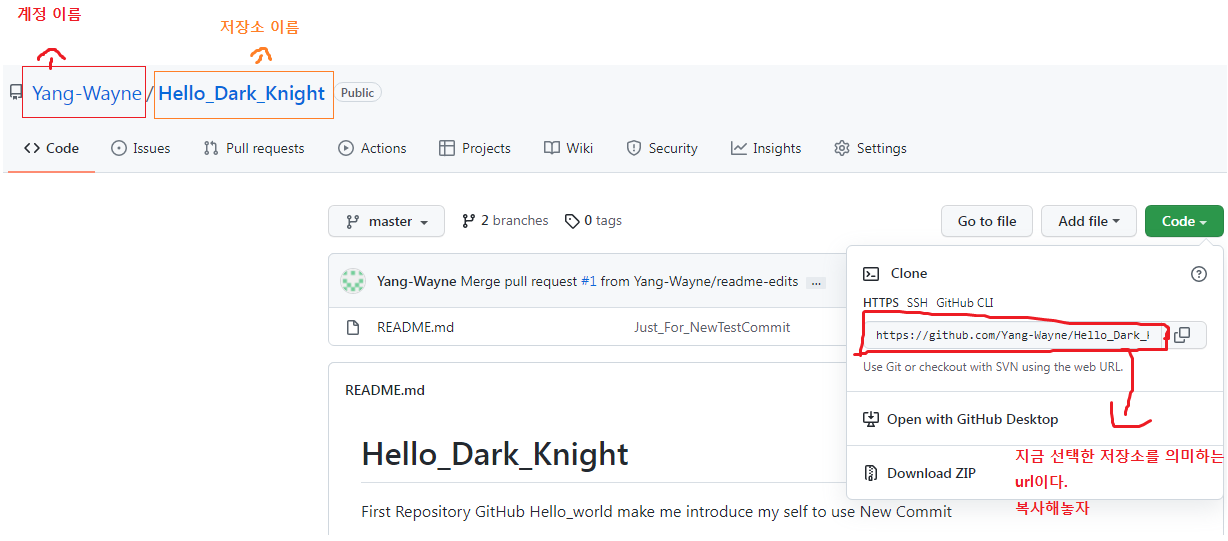View the 0 tags link
The height and width of the screenshot is (541, 1228).
tap(593, 220)
